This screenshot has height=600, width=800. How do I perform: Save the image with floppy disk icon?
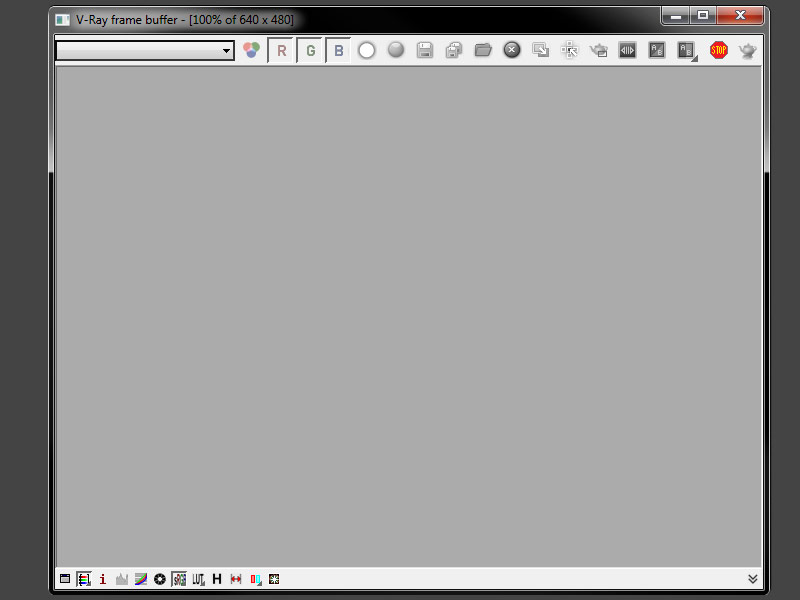coord(424,50)
